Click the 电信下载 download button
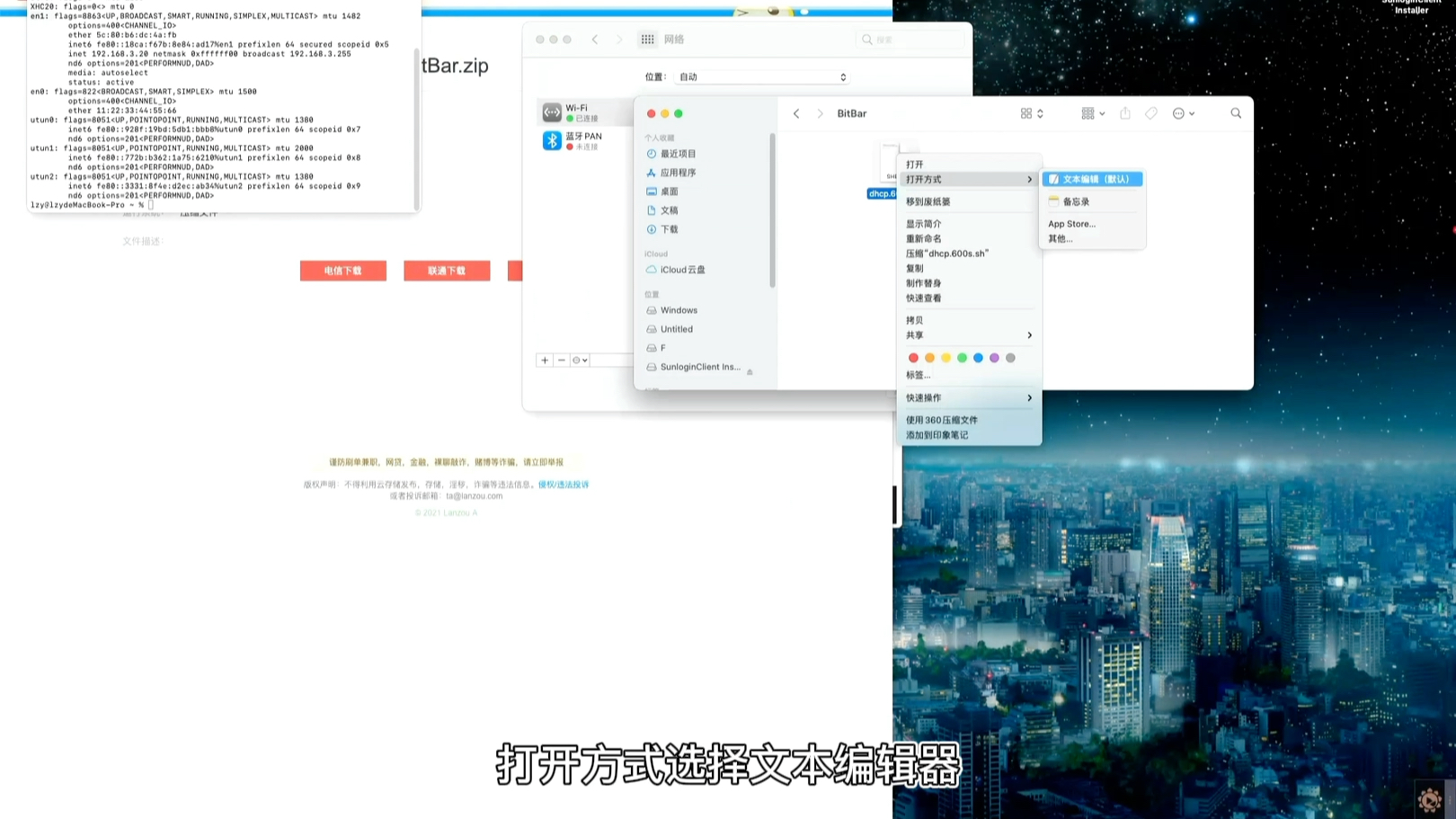 342,271
